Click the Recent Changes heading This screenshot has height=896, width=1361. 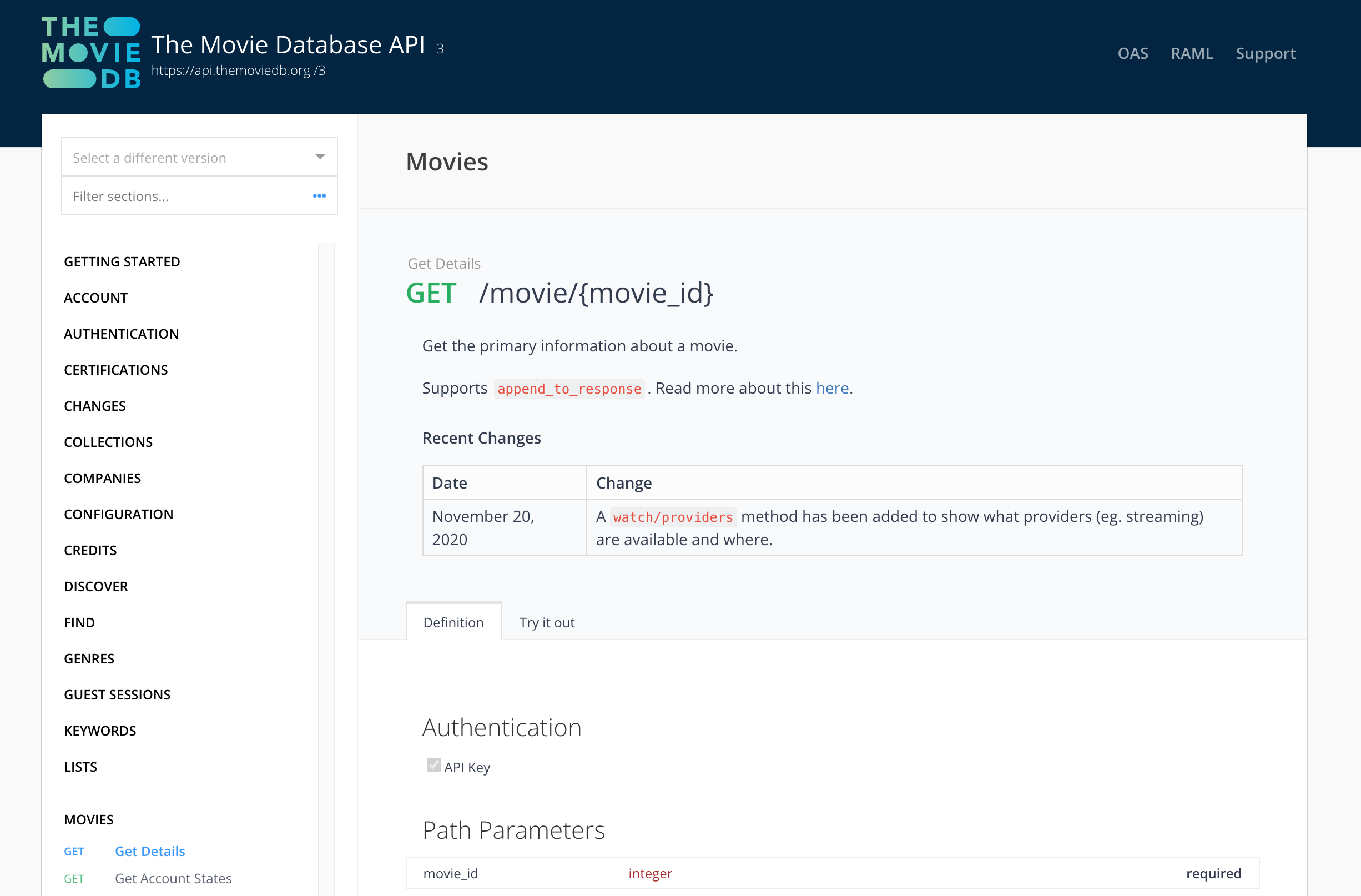(481, 437)
